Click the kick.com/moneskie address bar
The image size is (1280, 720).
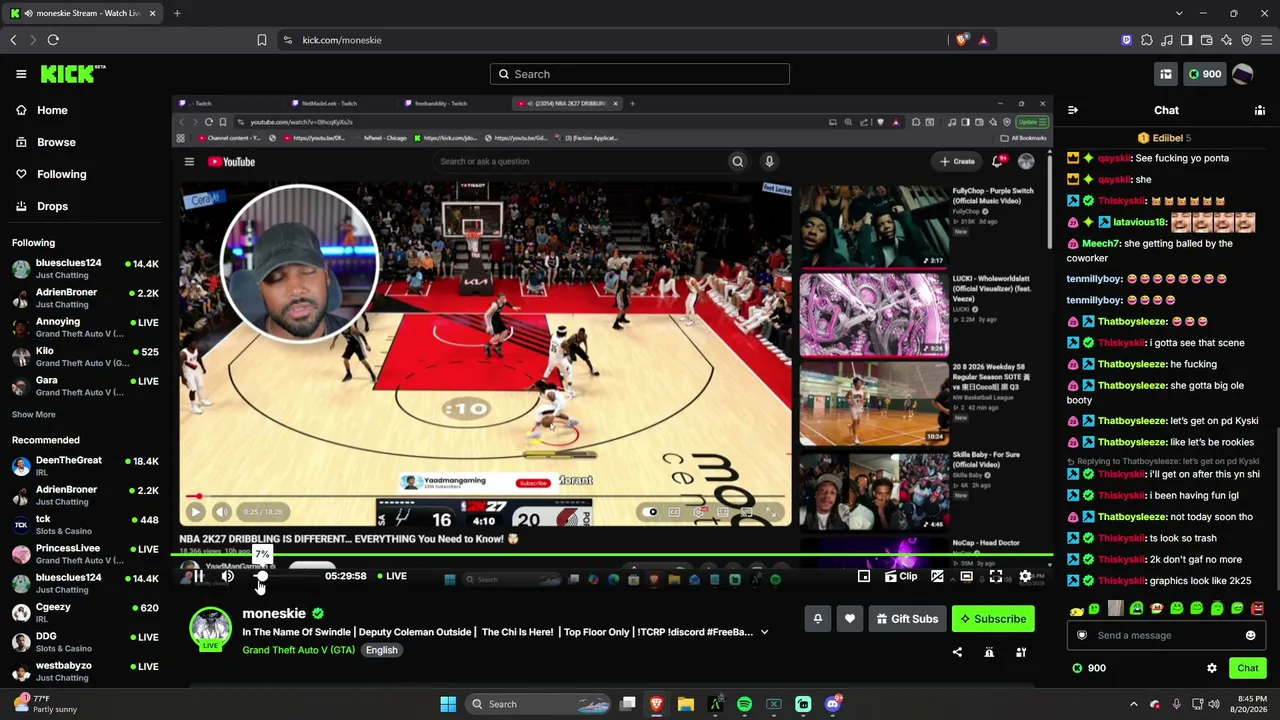pos(612,40)
